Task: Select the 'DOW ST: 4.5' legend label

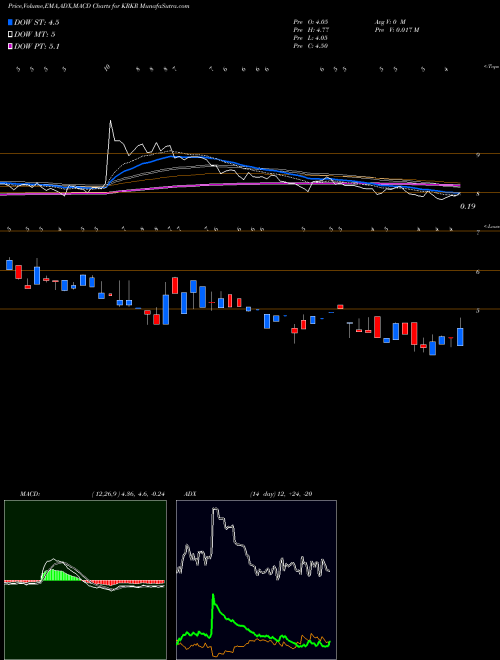Action: 37,23
